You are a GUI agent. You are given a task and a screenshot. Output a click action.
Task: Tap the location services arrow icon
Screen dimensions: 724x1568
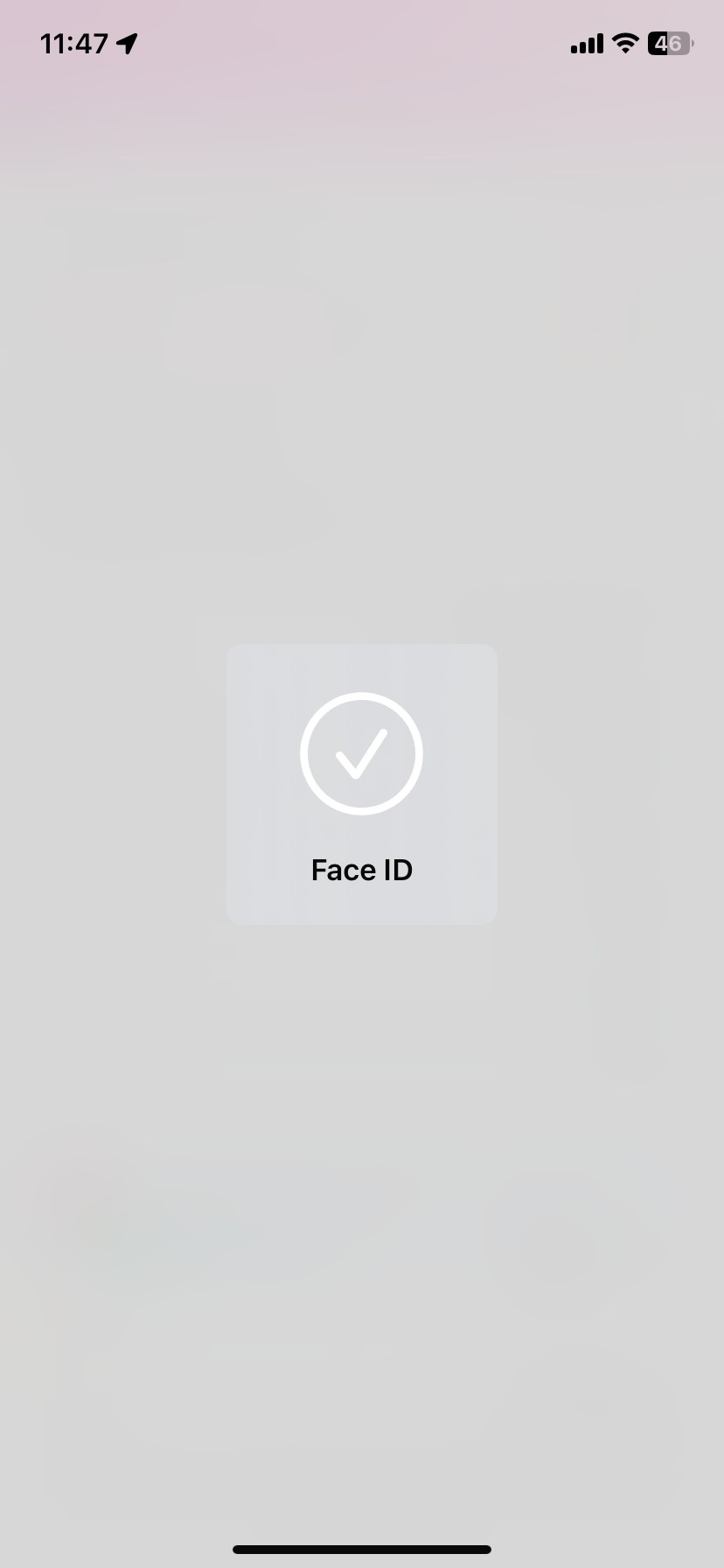coord(128,44)
